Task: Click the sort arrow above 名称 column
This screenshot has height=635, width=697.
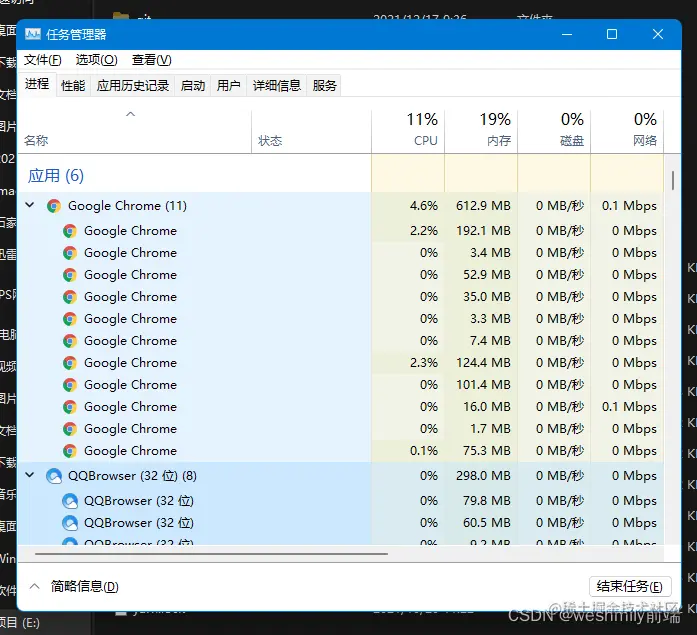Action: click(130, 114)
